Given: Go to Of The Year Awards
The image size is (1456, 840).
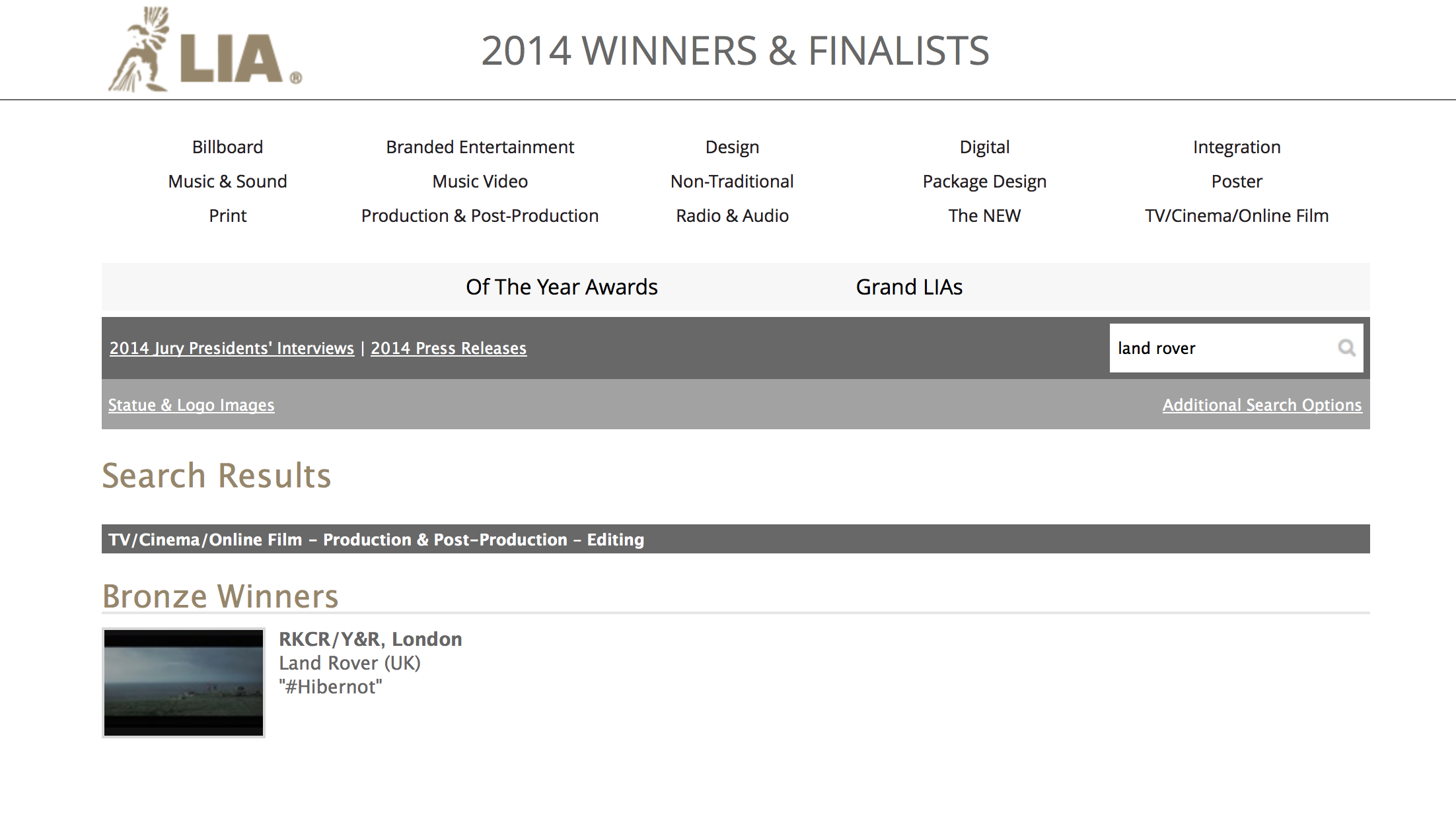Looking at the screenshot, I should (562, 287).
